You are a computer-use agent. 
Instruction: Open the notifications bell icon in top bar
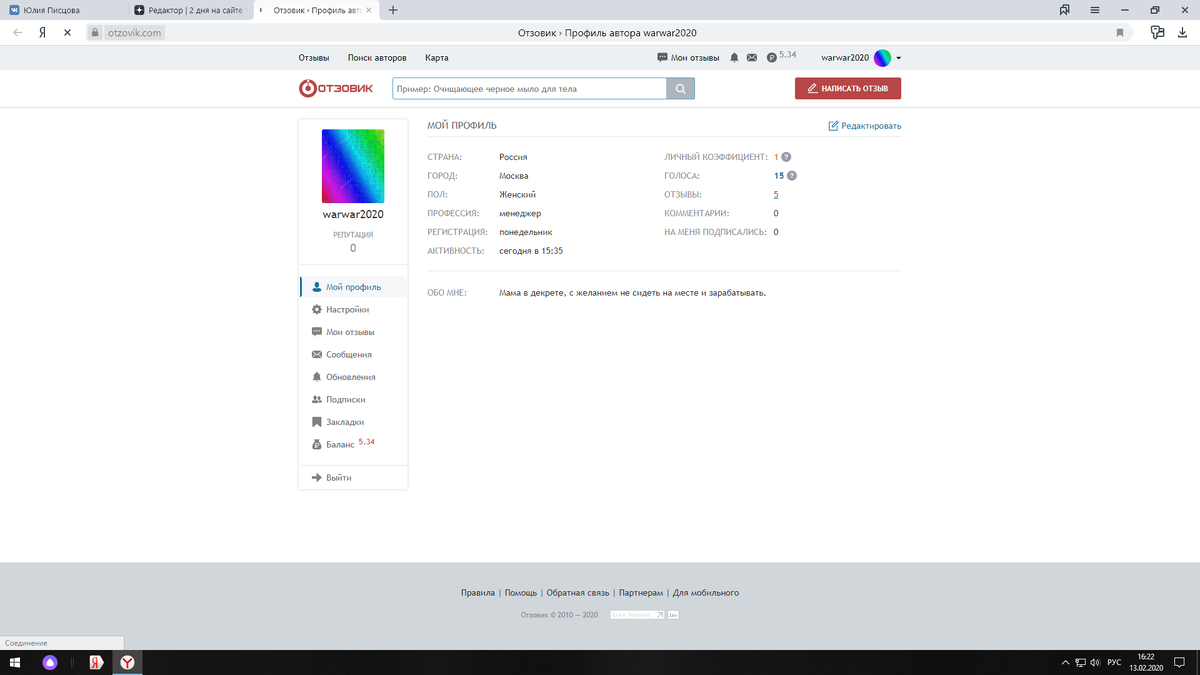click(x=734, y=58)
